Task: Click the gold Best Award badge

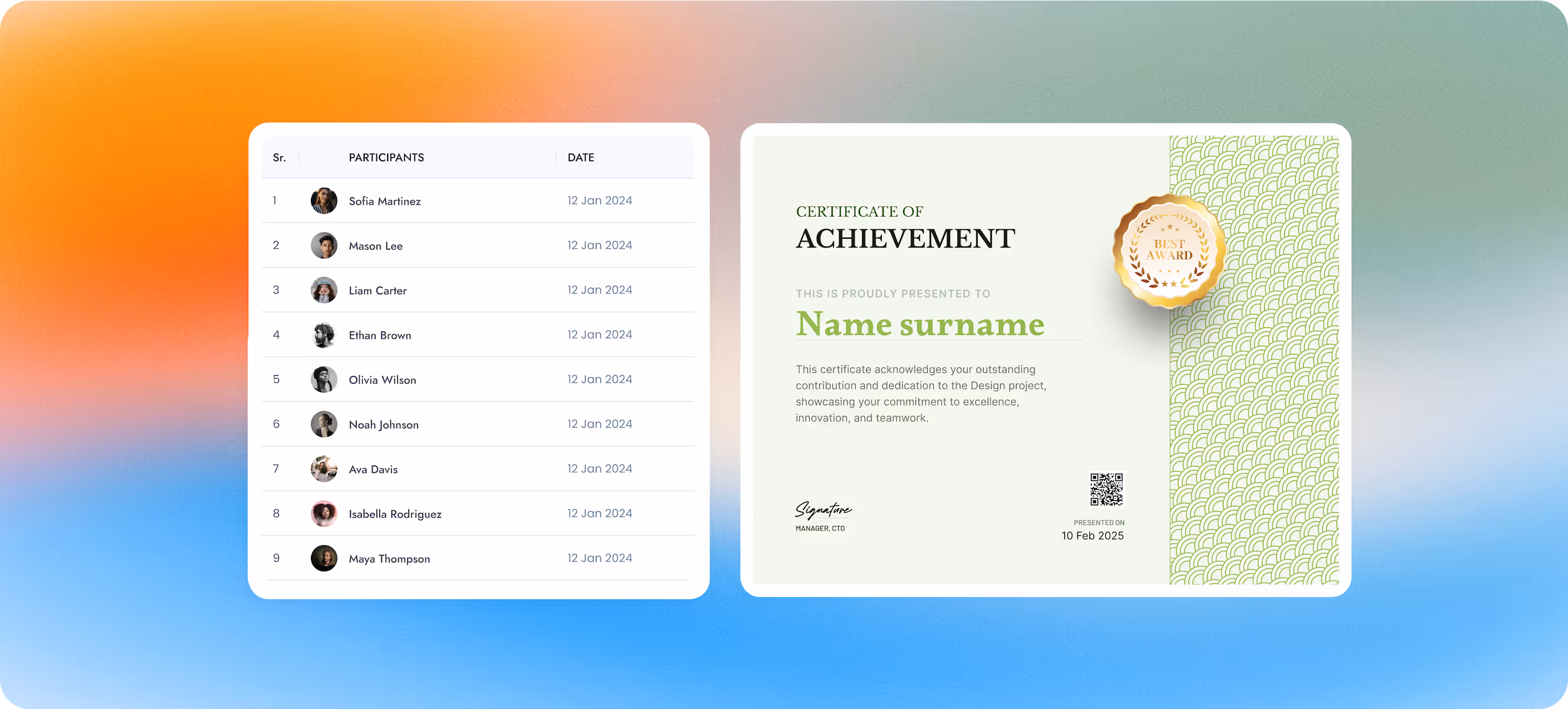Action: 1168,251
